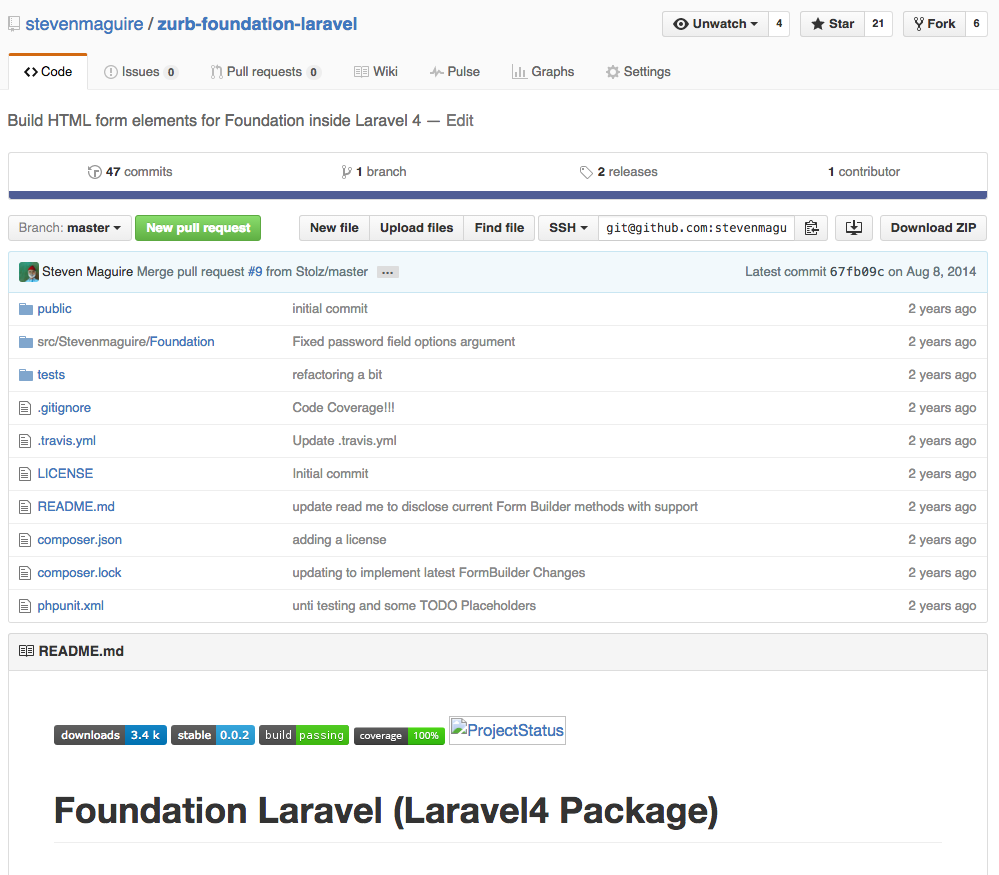The image size is (999, 875).
Task: Click the stargazers count 21
Action: 878,24
